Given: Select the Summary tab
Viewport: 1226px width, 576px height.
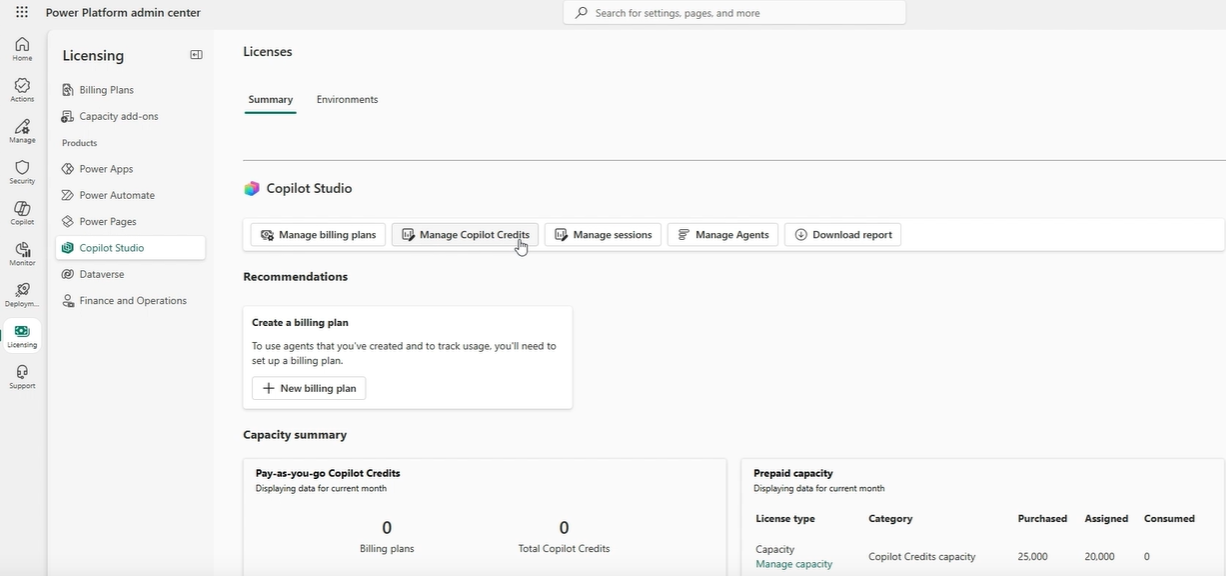Looking at the screenshot, I should tap(270, 100).
